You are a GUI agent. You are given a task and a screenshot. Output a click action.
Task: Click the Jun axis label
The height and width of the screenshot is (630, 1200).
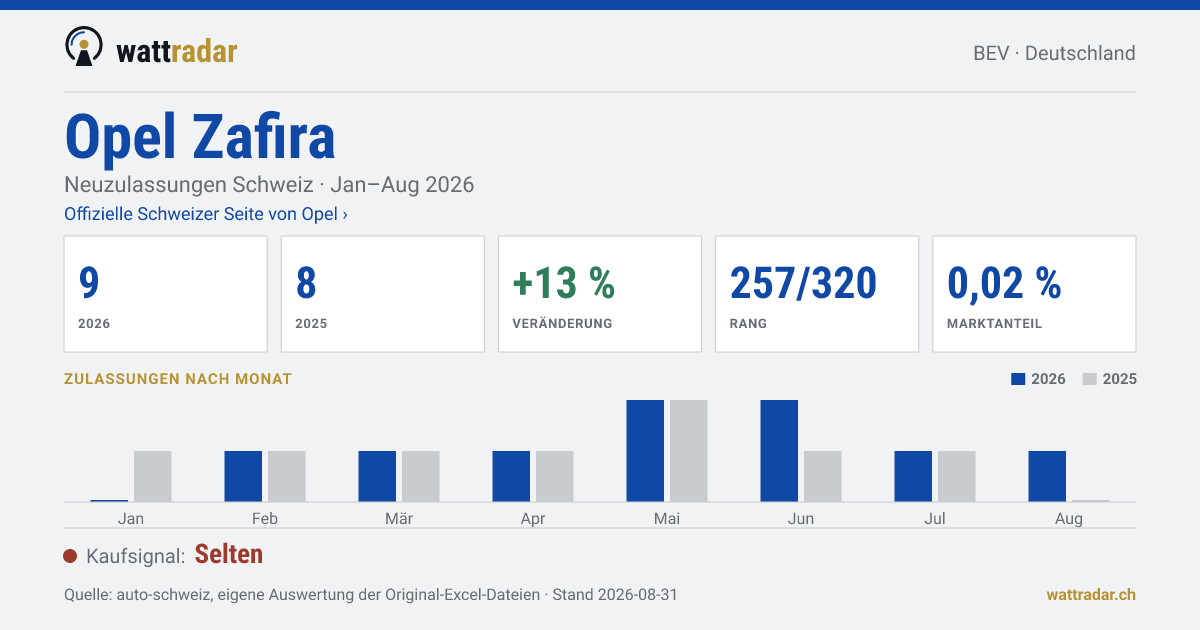pos(801,519)
